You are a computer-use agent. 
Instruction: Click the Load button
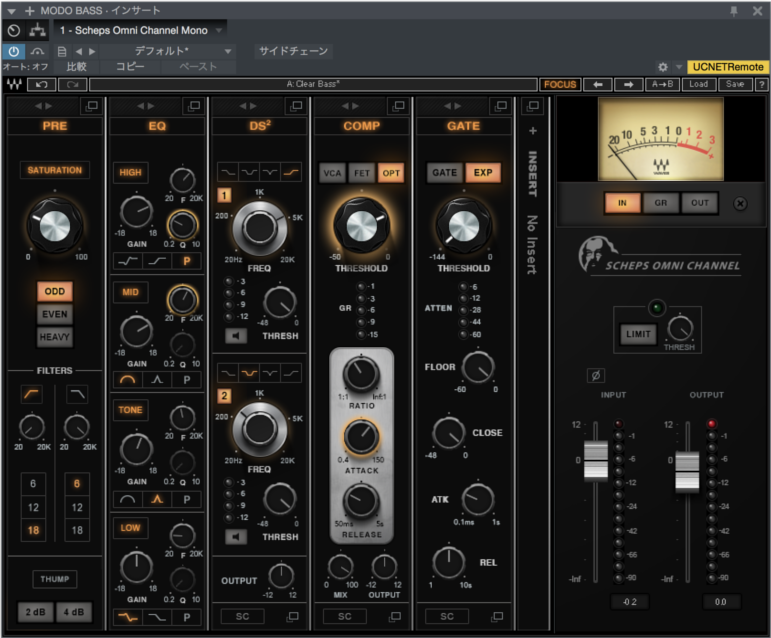coord(698,85)
